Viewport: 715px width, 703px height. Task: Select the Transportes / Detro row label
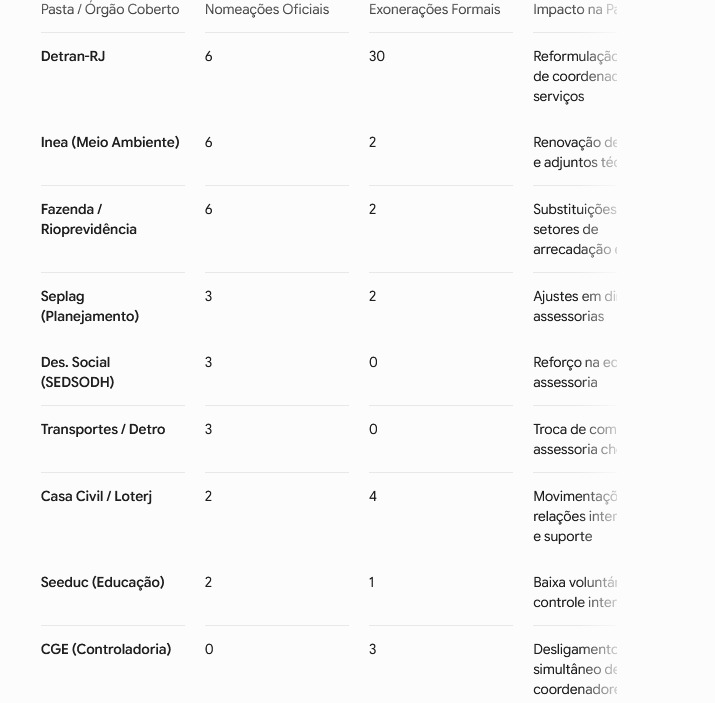tap(103, 429)
